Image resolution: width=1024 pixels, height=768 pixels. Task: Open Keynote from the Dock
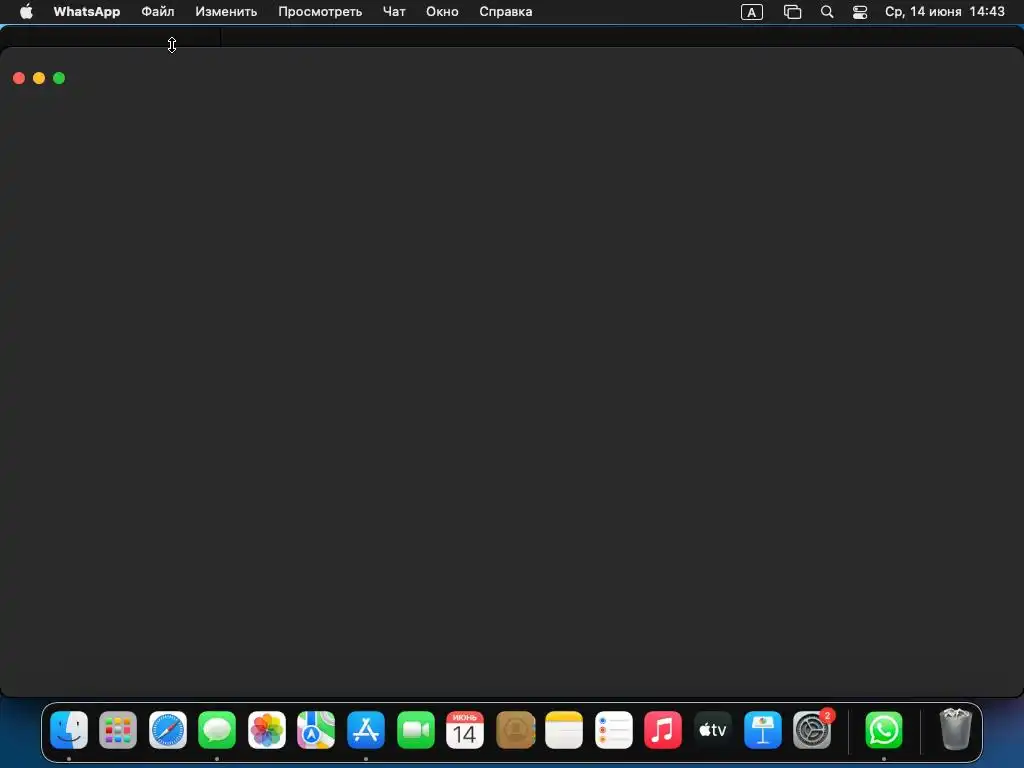click(x=762, y=729)
